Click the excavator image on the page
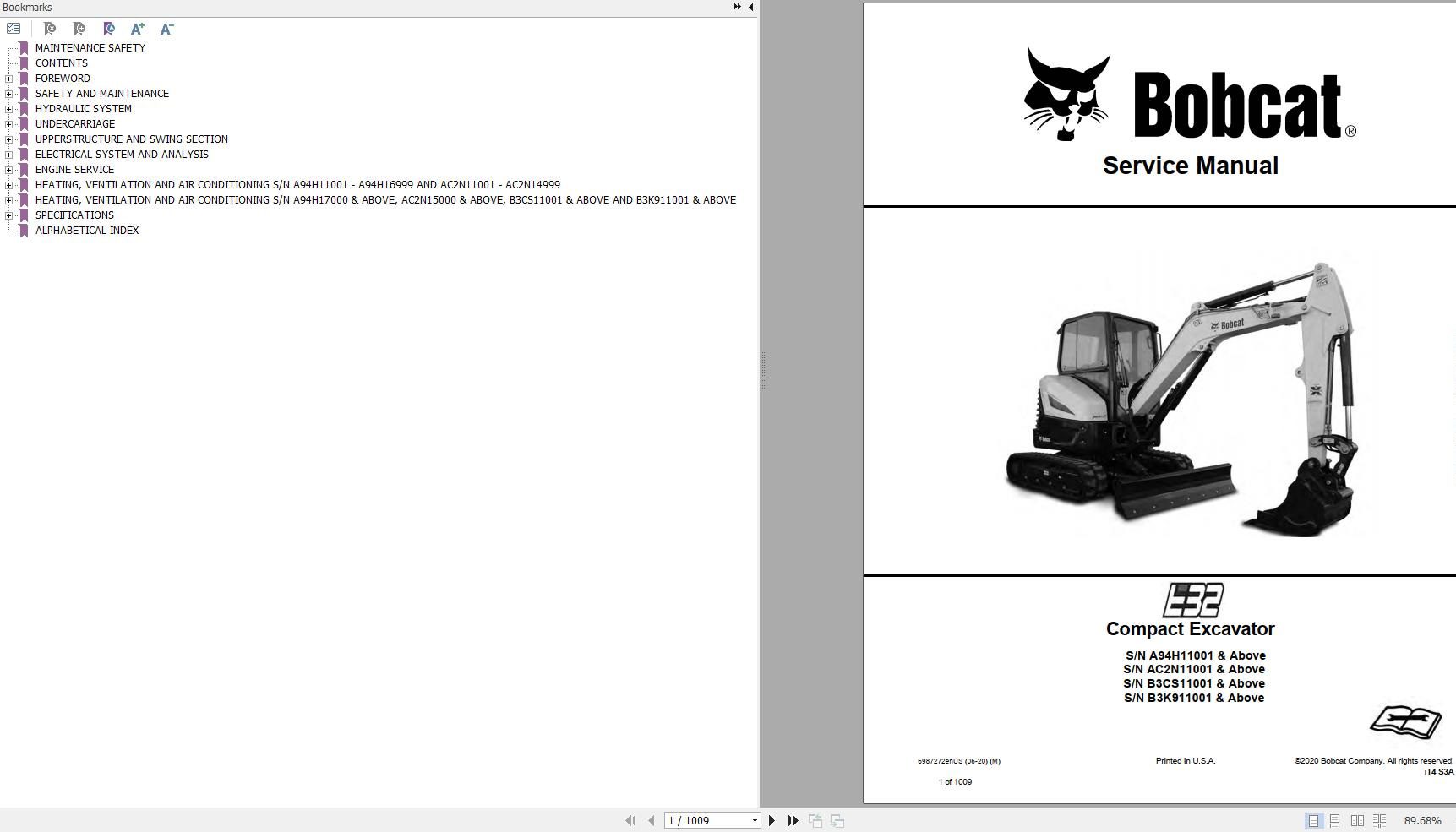The height and width of the screenshot is (832, 1456). [1183, 399]
